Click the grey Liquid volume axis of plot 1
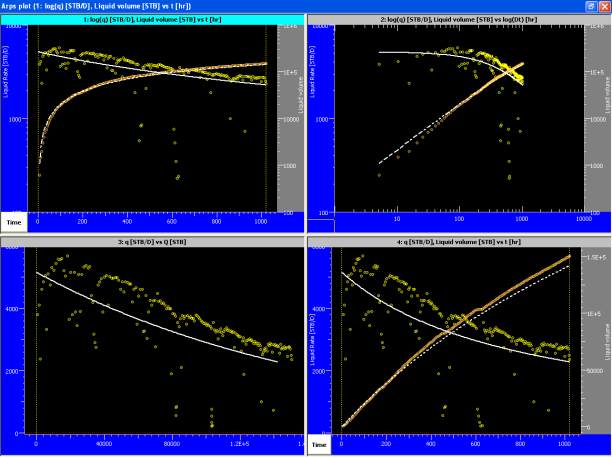The image size is (612, 457). (x=290, y=118)
